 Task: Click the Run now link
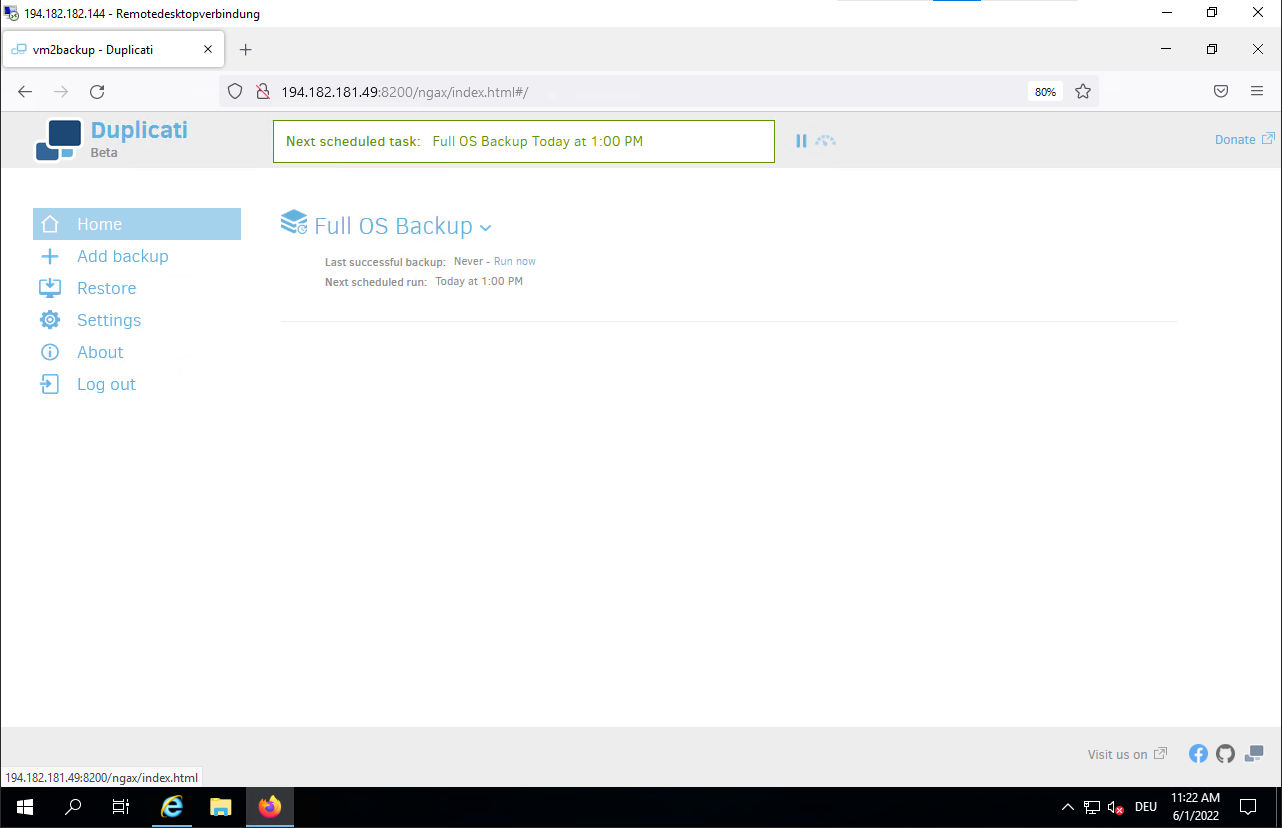pyautogui.click(x=515, y=262)
